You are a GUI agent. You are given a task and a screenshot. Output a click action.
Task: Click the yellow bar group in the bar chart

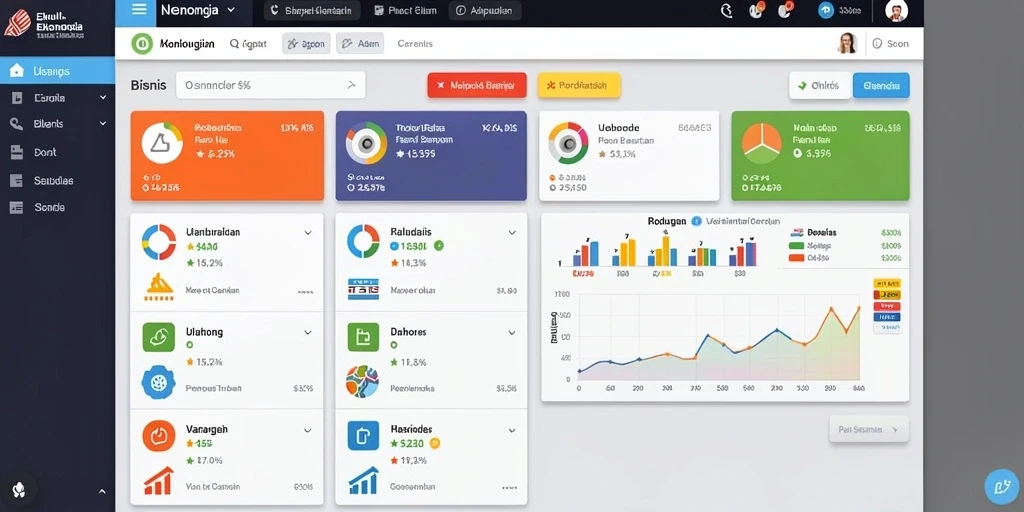pos(626,252)
